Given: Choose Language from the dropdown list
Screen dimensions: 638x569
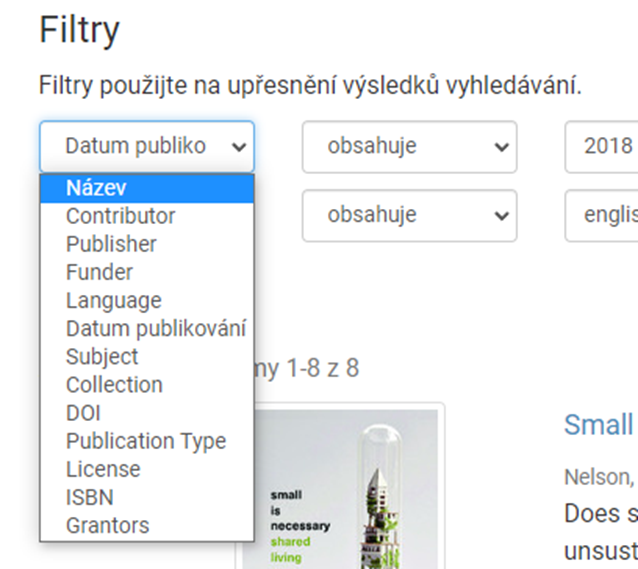Looking at the screenshot, I should tap(147, 301).
